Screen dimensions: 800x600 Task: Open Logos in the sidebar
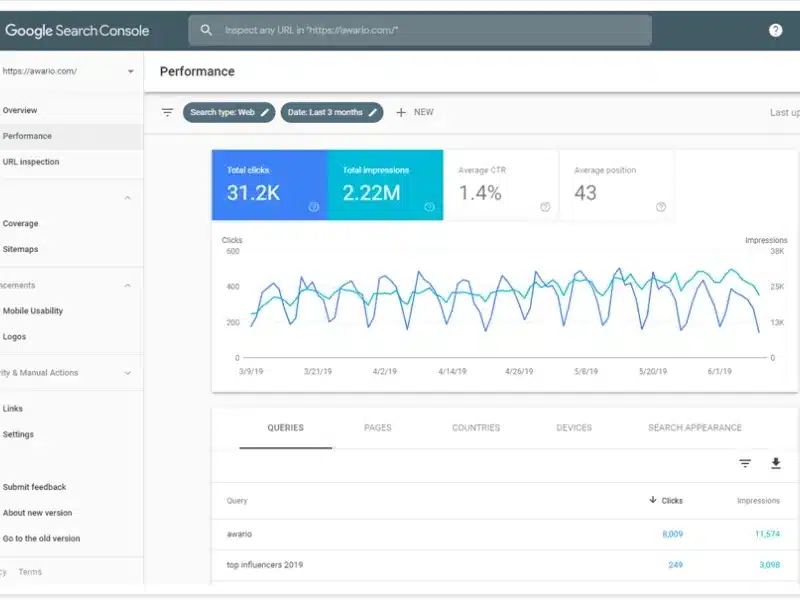tap(14, 337)
